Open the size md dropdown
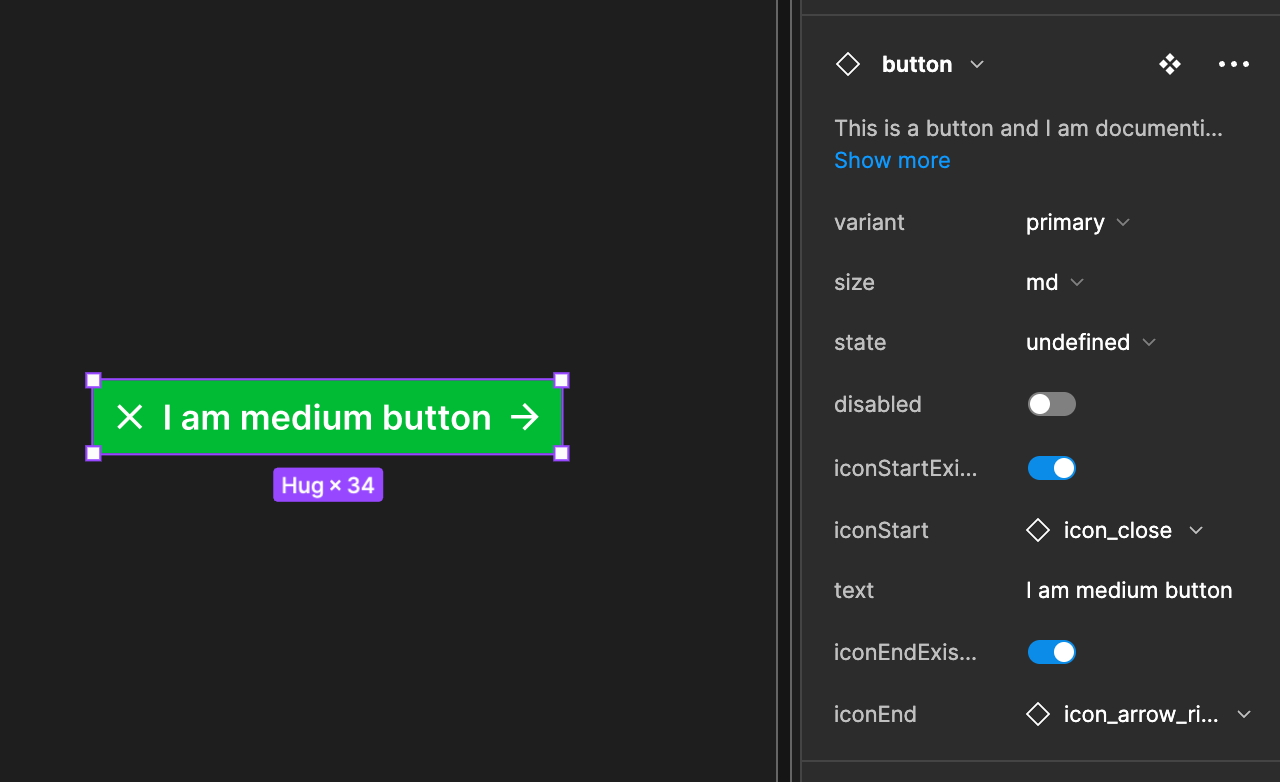 tap(1055, 282)
